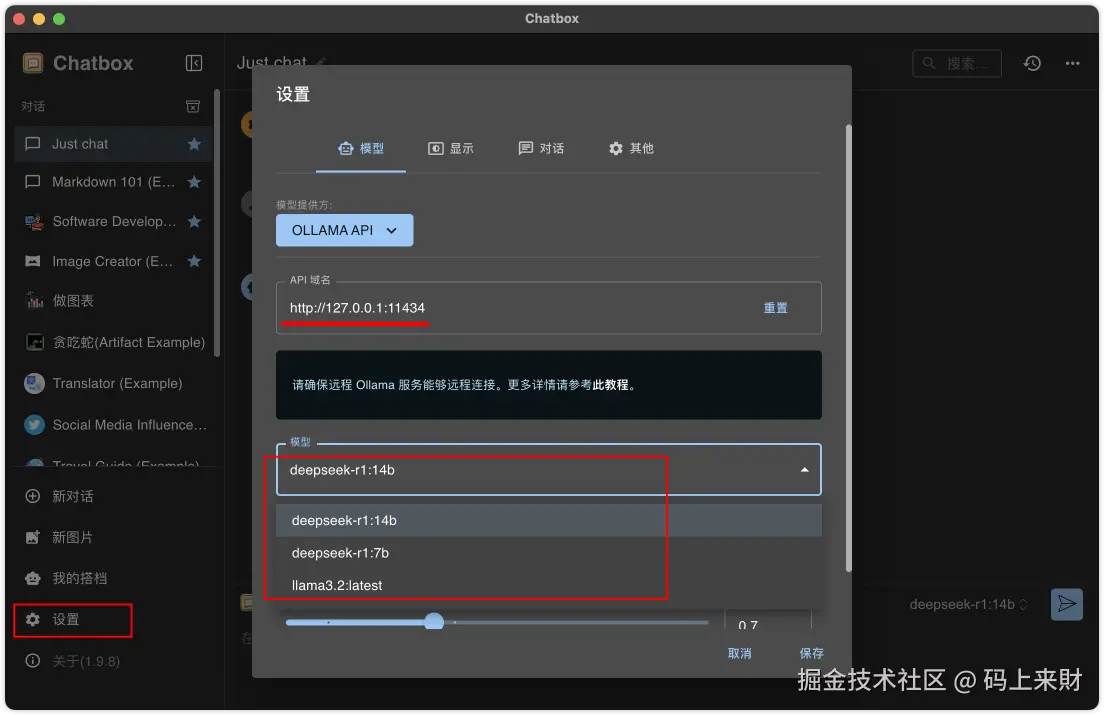Viewport: 1104px width, 715px height.
Task: Click the conversation list scrollbar
Action: [217, 222]
